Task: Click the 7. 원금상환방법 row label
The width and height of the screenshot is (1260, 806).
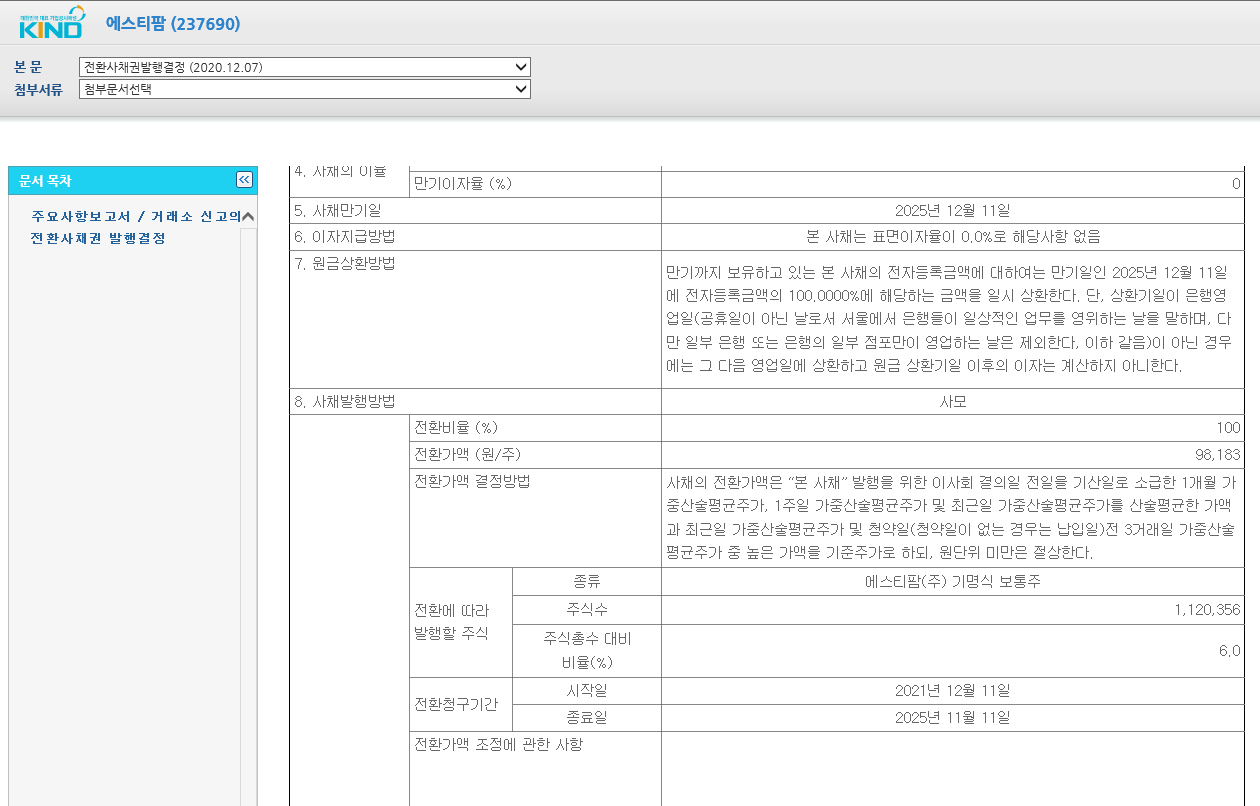Action: [344, 264]
